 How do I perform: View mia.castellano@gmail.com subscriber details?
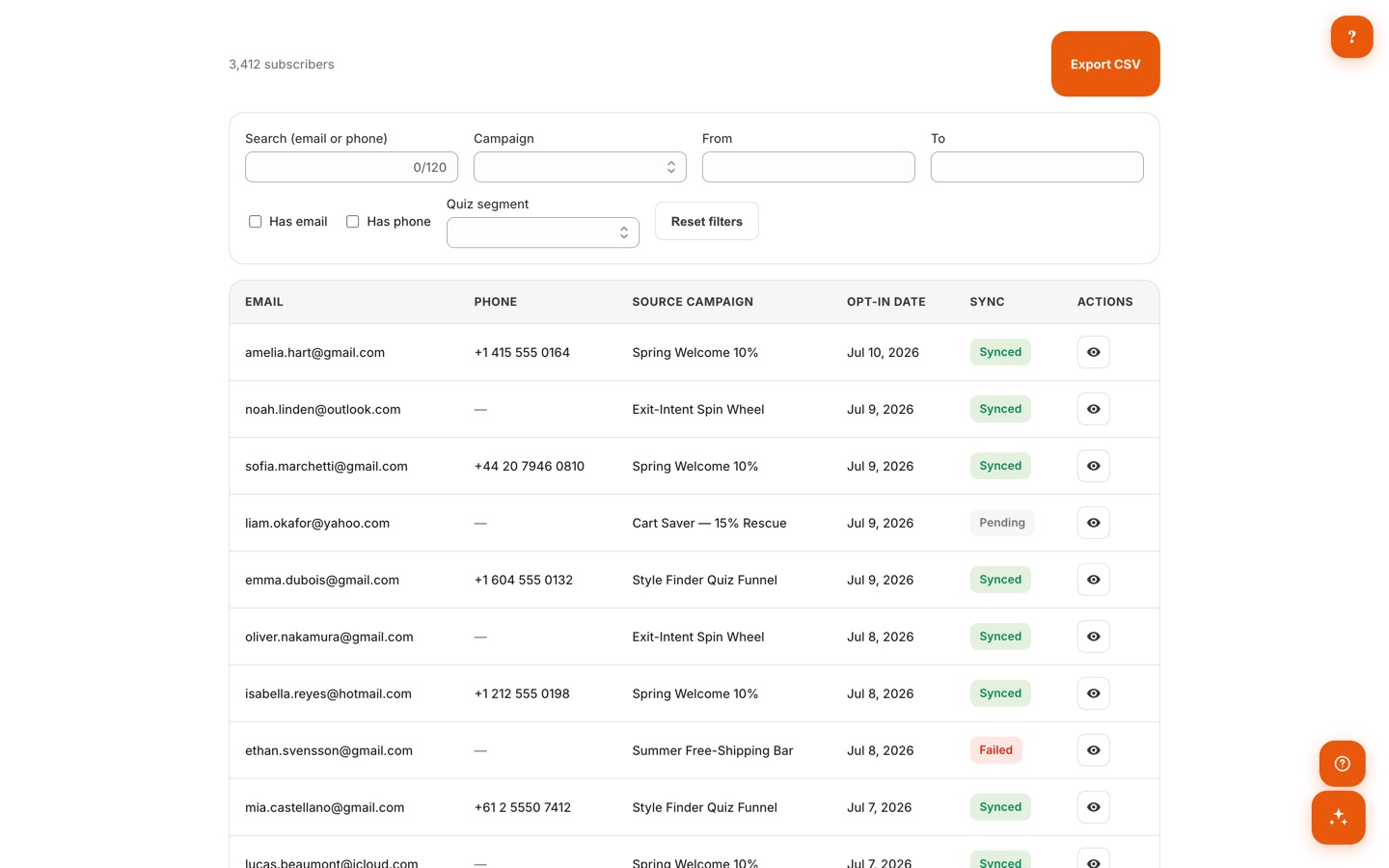point(1093,807)
